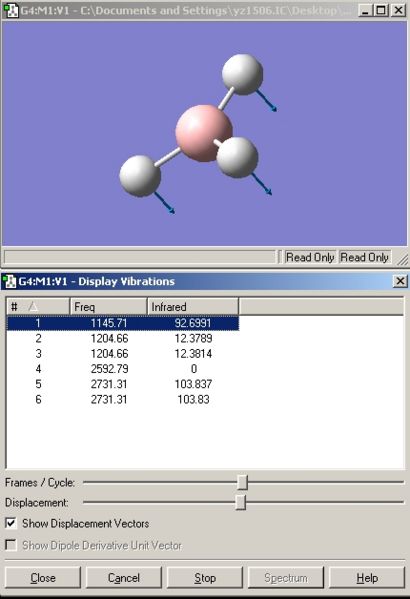Maximize the G4:M1:V1 molecule window
Screen dimensions: 410x599
click(x=381, y=10)
